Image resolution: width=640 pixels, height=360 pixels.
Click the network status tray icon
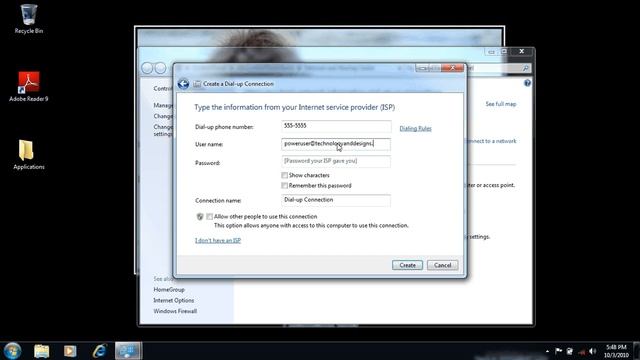point(581,351)
